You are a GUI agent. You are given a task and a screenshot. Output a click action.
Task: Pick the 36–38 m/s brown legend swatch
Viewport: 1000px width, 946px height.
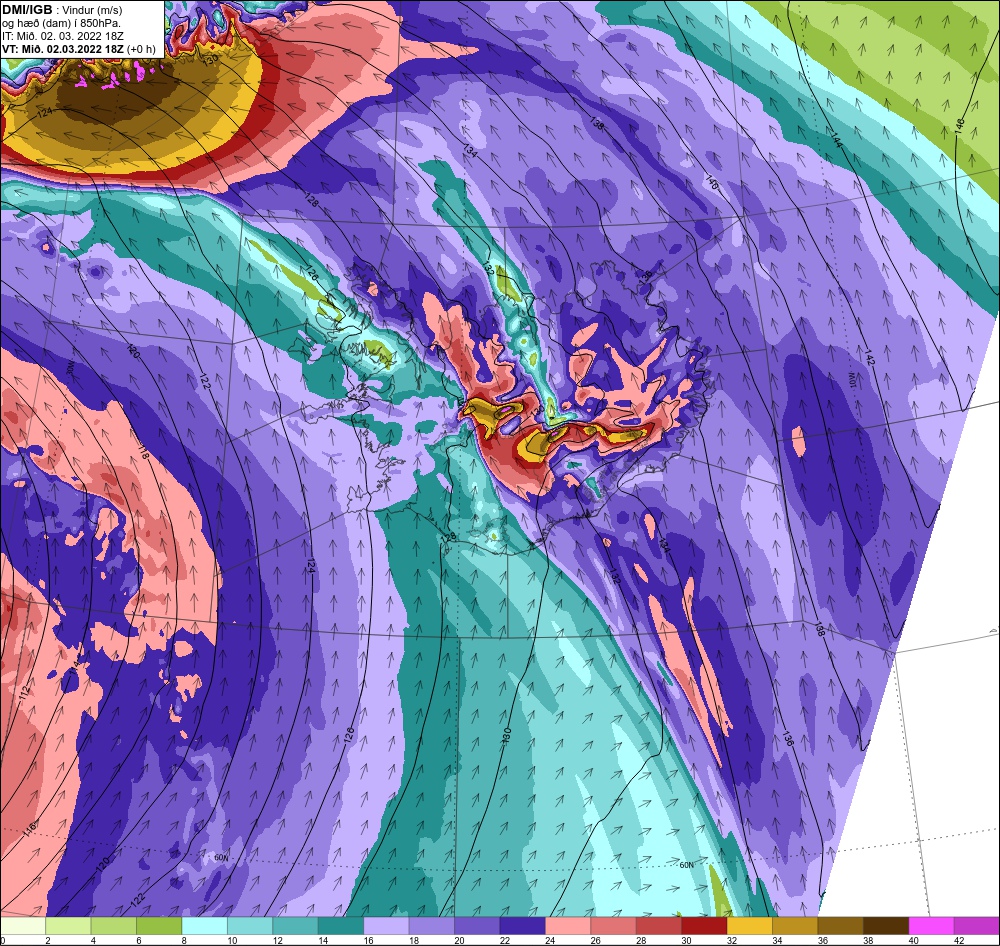coord(841,925)
